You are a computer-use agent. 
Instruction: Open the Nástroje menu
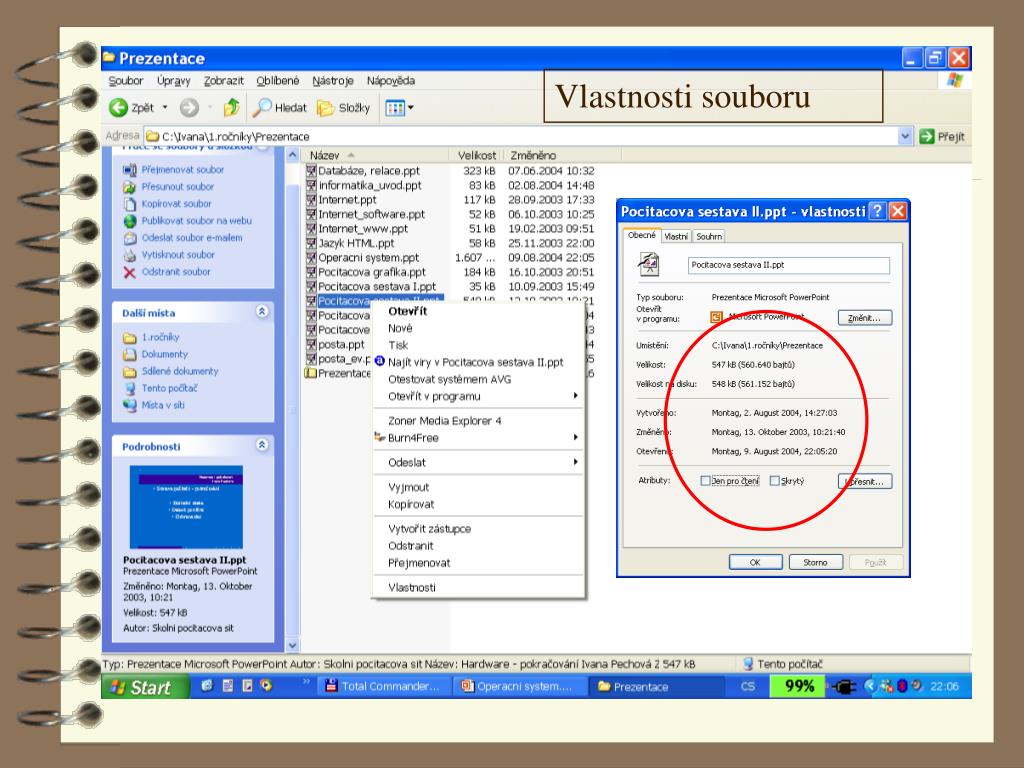pyautogui.click(x=332, y=81)
